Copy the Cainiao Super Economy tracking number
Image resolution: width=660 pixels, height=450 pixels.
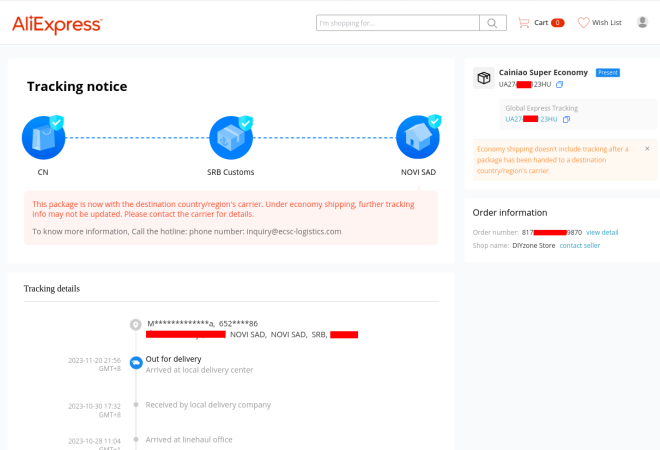(559, 85)
